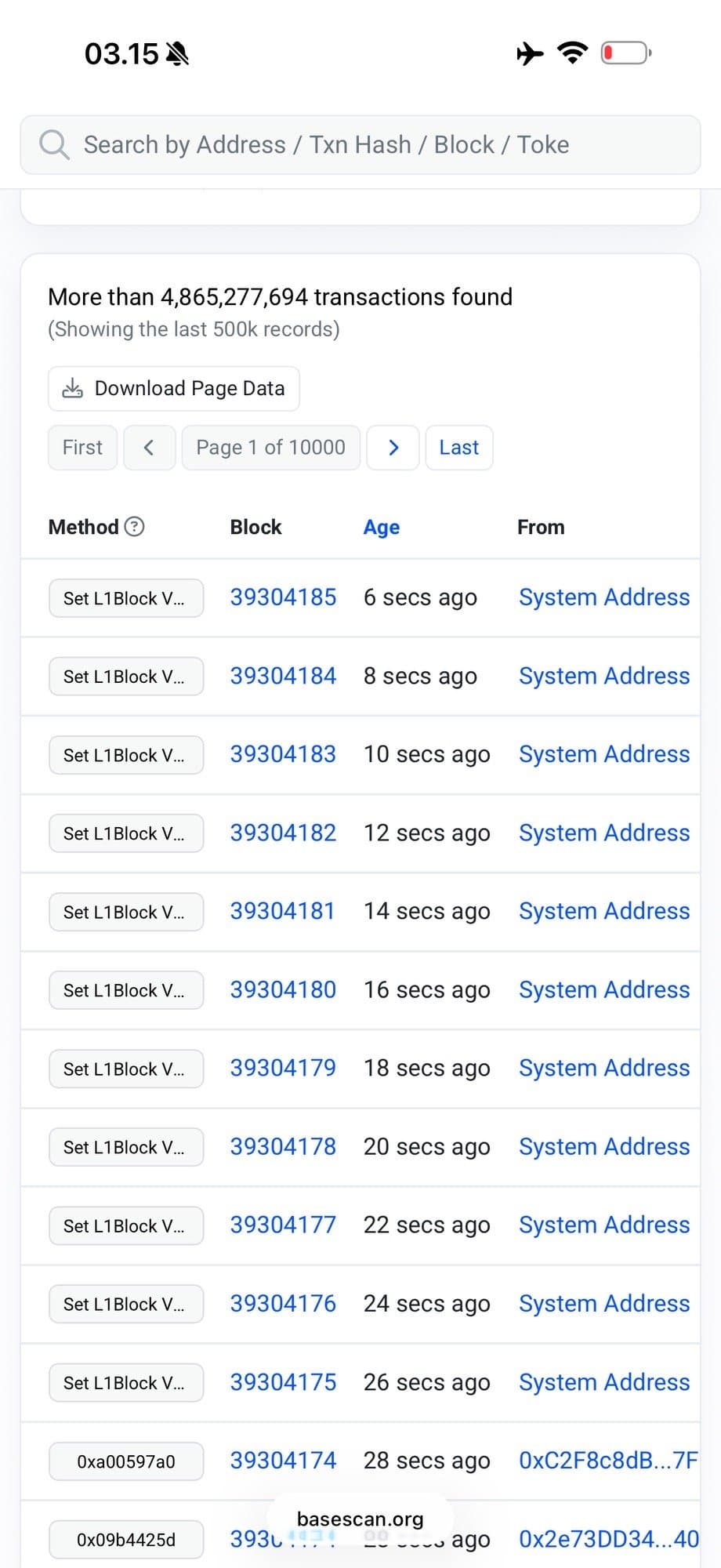Open block 39304174 link
Viewport: 721px width, 1568px height.
(283, 1461)
